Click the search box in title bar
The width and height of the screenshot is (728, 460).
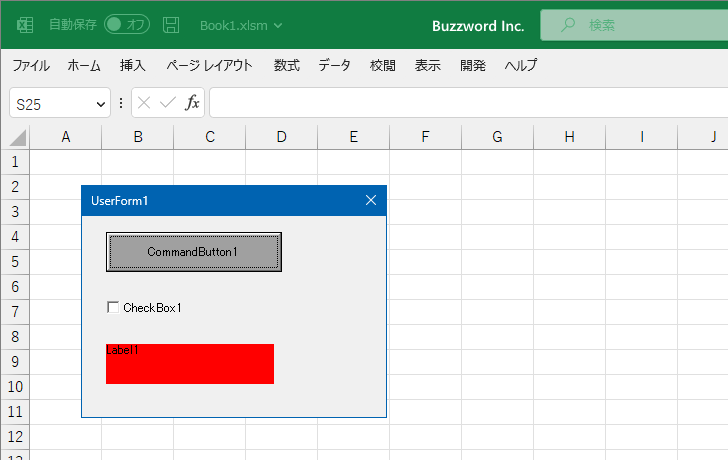coord(634,25)
